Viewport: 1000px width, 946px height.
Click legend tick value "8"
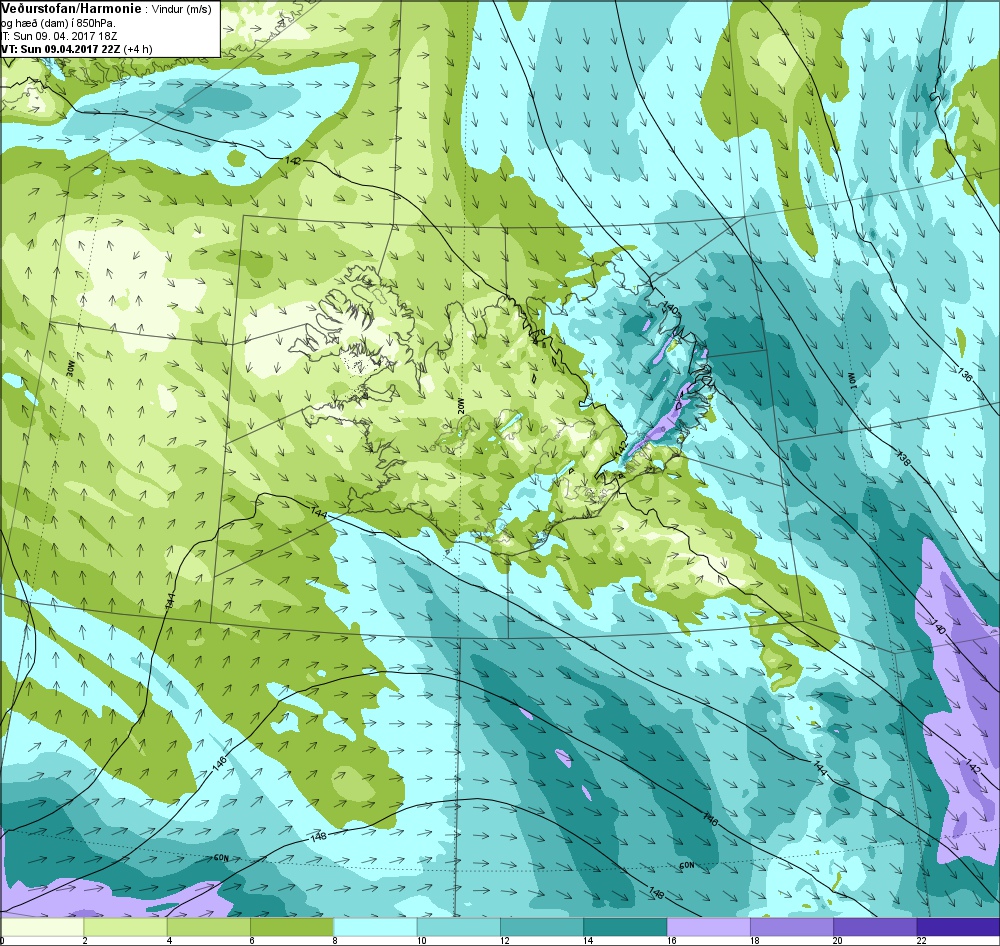point(334,940)
